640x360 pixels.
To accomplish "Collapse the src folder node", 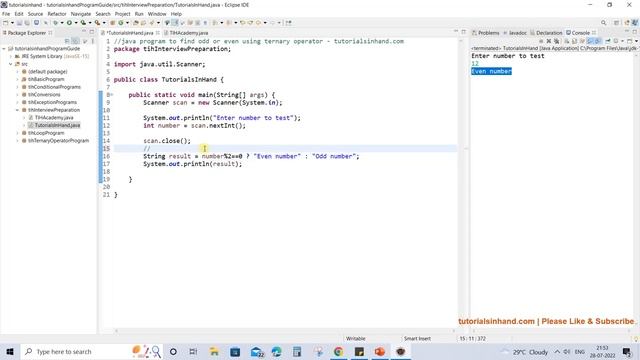I will tap(11, 64).
